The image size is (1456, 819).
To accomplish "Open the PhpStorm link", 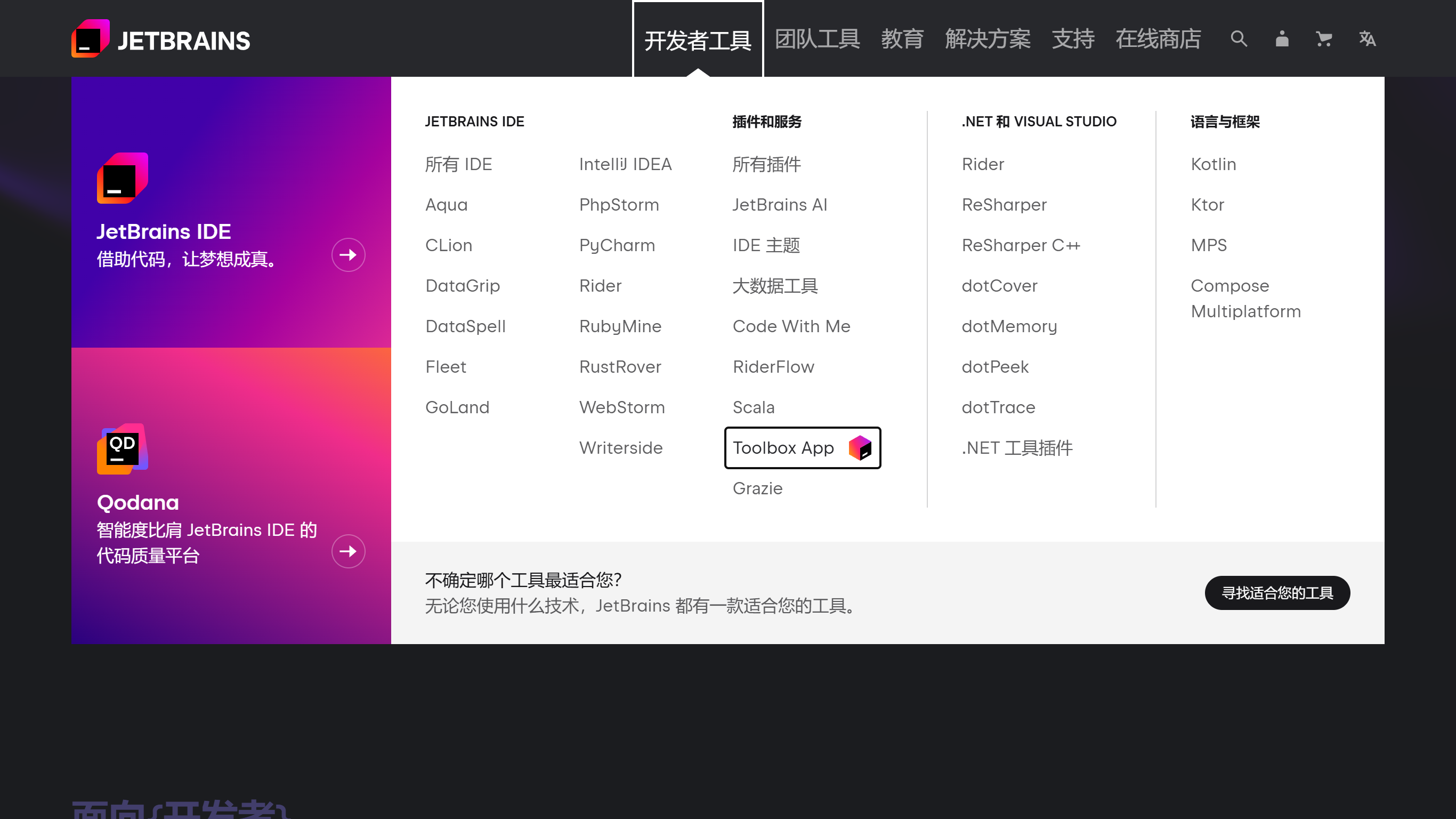I will [619, 204].
